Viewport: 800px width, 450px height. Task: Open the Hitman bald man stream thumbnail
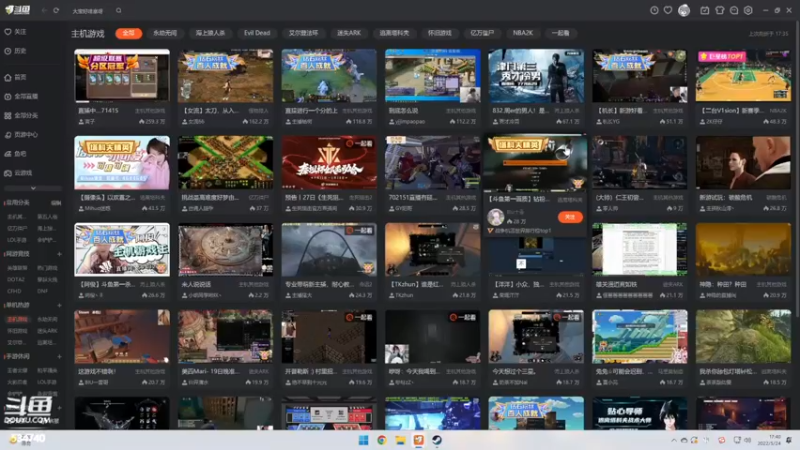tap(743, 162)
